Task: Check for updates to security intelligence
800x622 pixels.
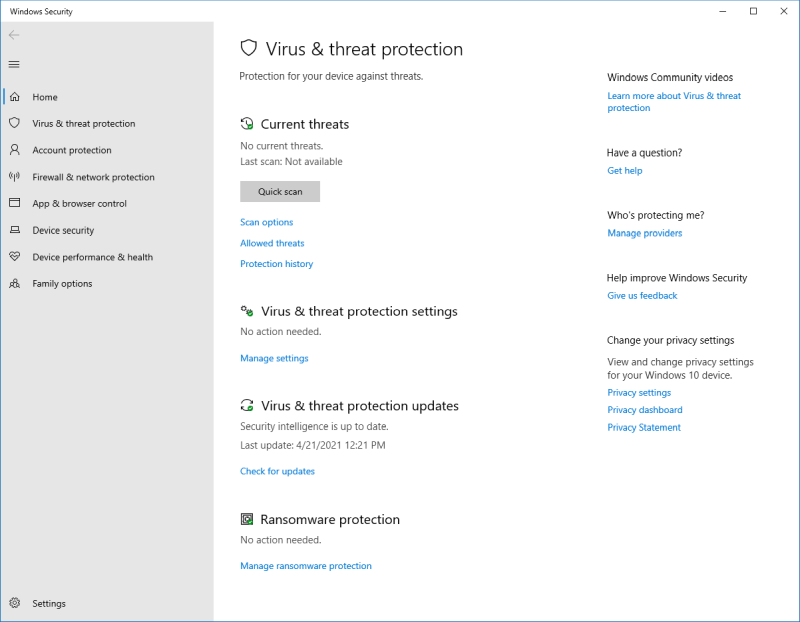Action: (x=277, y=471)
